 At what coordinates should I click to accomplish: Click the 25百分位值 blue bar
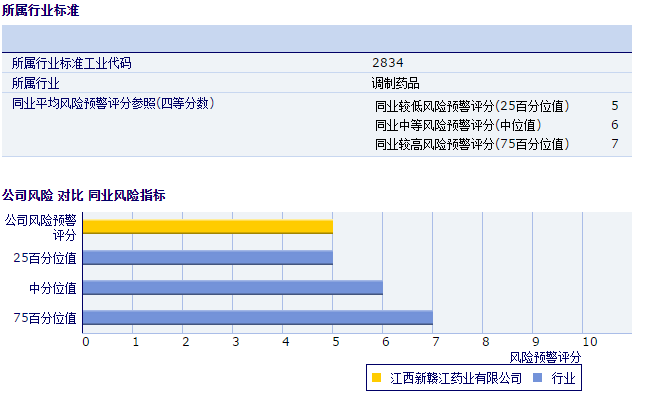click(208, 257)
